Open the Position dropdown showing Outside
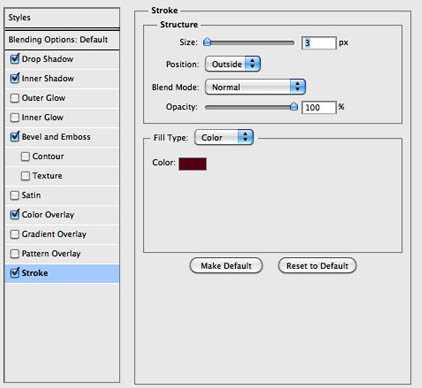Screen dimensions: 422x388 pyautogui.click(x=233, y=64)
